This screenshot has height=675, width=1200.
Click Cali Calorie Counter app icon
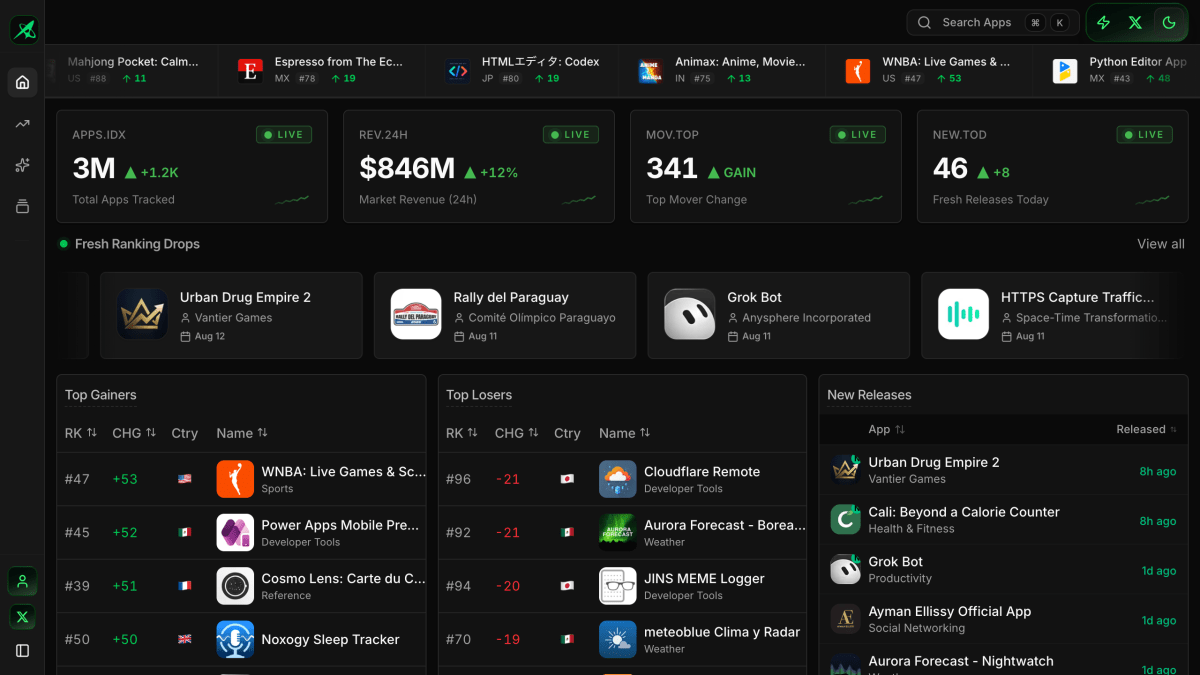(846, 519)
